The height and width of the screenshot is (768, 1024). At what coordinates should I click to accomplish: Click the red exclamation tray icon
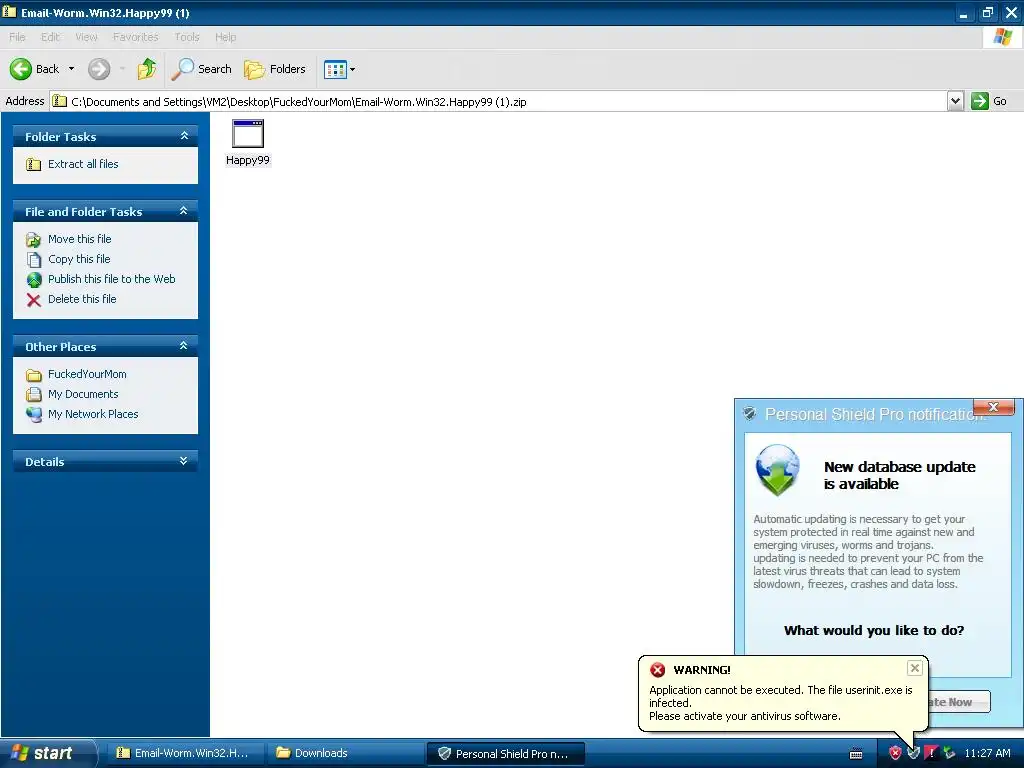tap(931, 753)
